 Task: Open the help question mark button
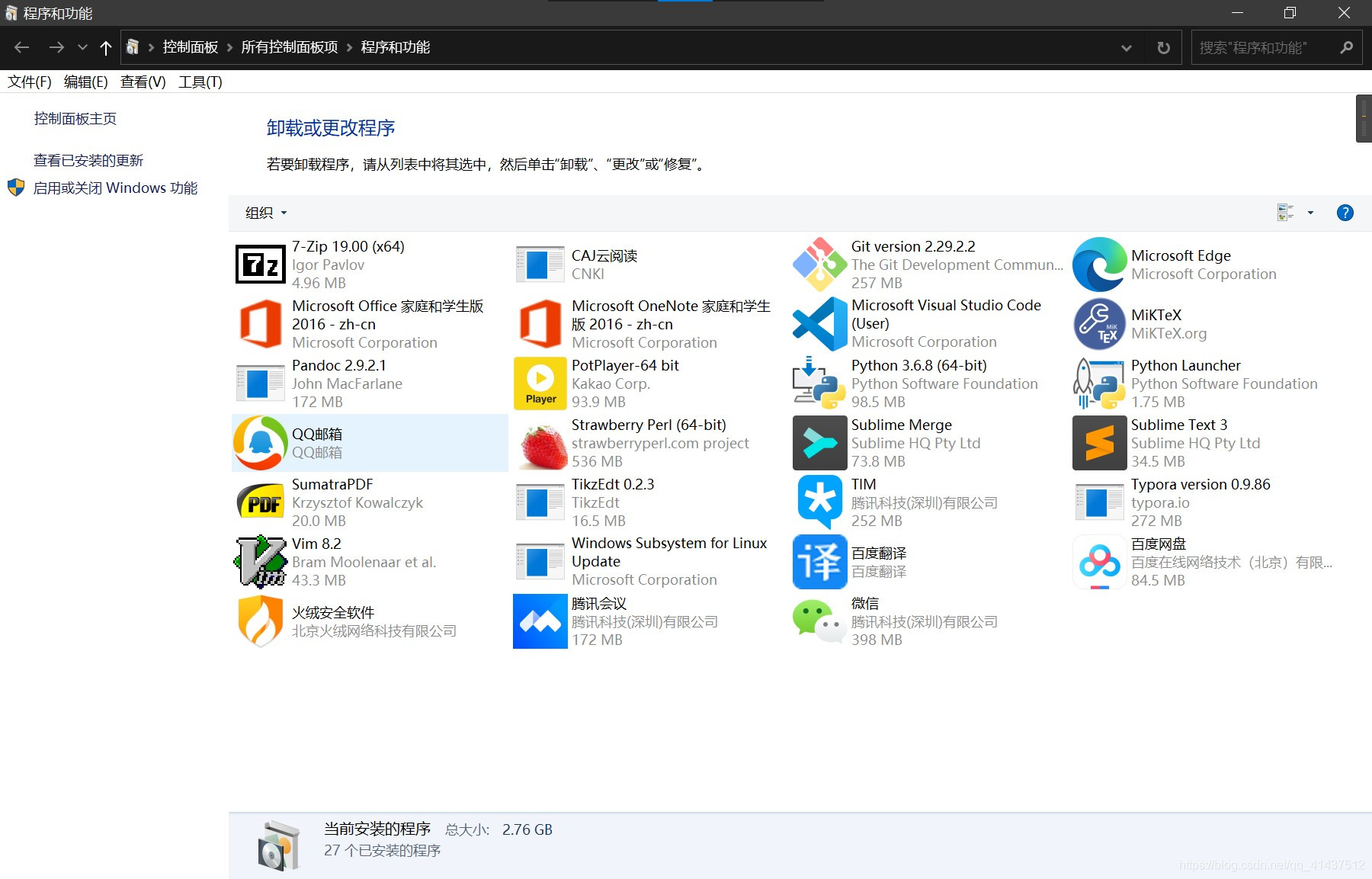(1345, 213)
